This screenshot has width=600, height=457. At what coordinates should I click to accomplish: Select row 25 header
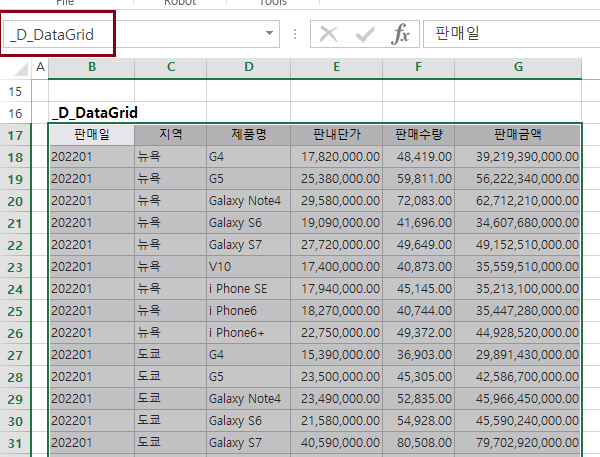[15, 311]
